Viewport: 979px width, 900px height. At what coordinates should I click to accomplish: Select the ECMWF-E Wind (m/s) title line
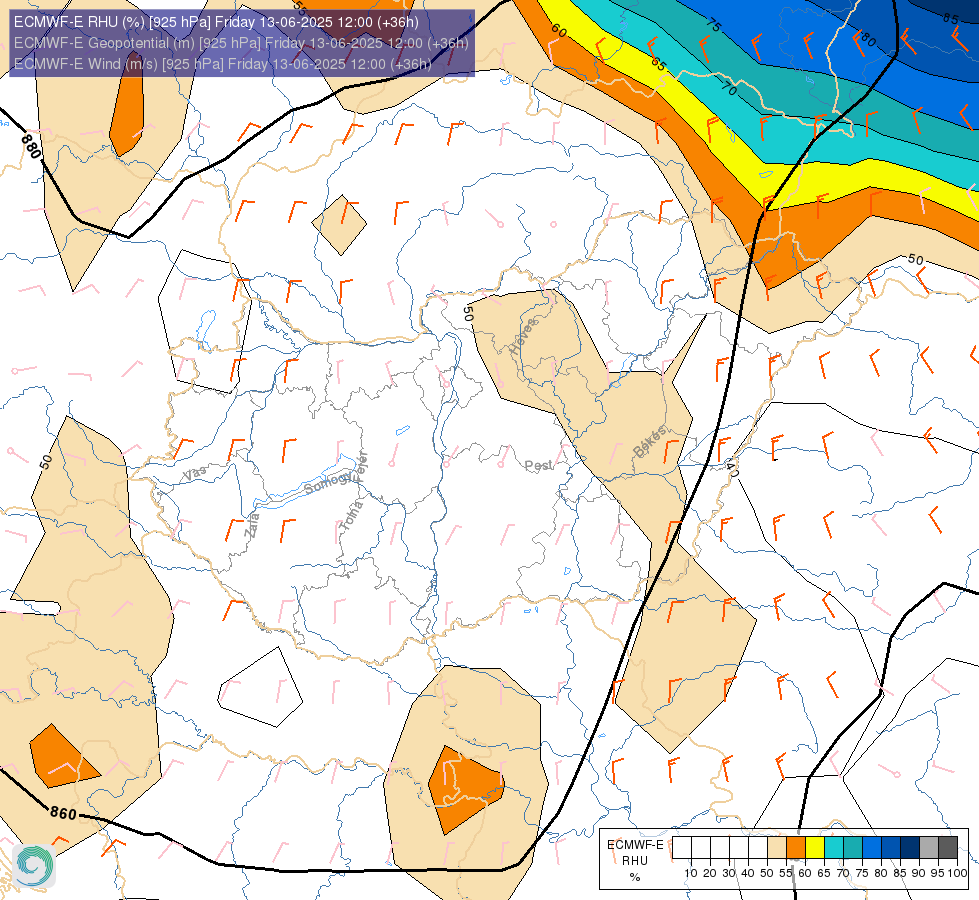222,64
